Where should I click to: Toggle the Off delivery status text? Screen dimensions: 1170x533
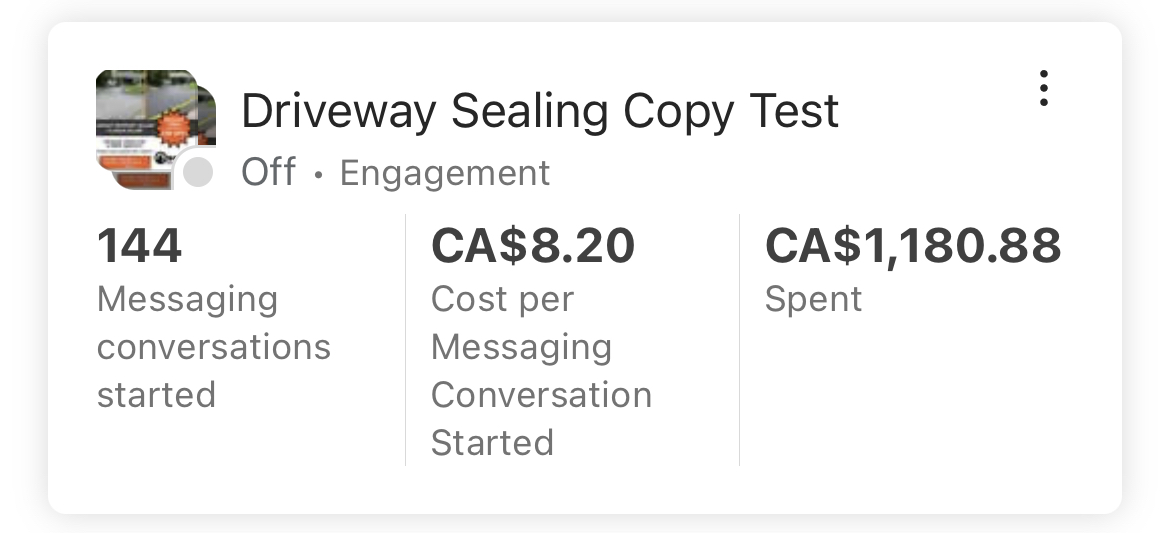coord(268,172)
